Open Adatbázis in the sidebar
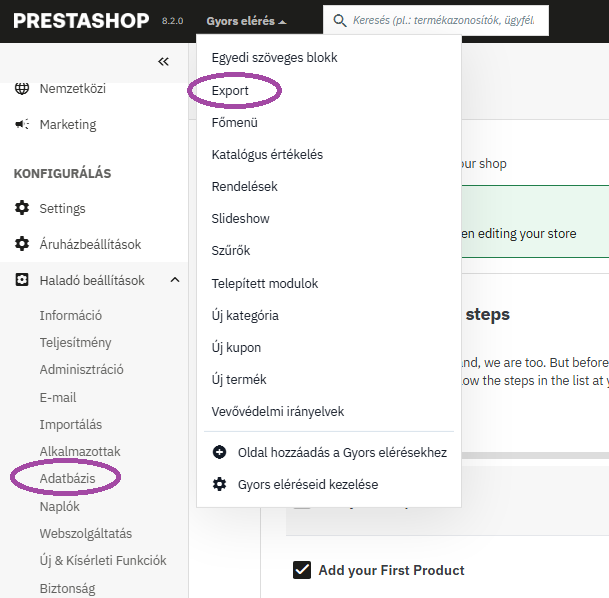This screenshot has height=598, width=609. coord(68,479)
